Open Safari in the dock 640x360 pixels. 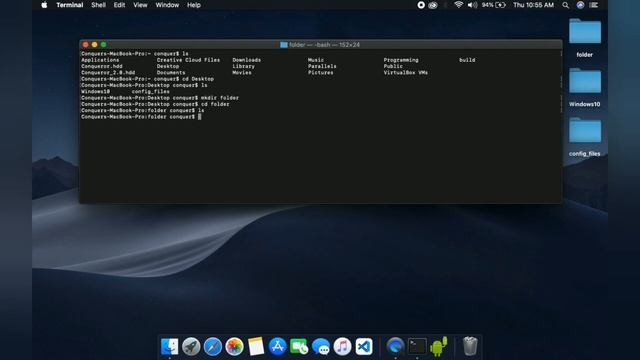pos(213,347)
